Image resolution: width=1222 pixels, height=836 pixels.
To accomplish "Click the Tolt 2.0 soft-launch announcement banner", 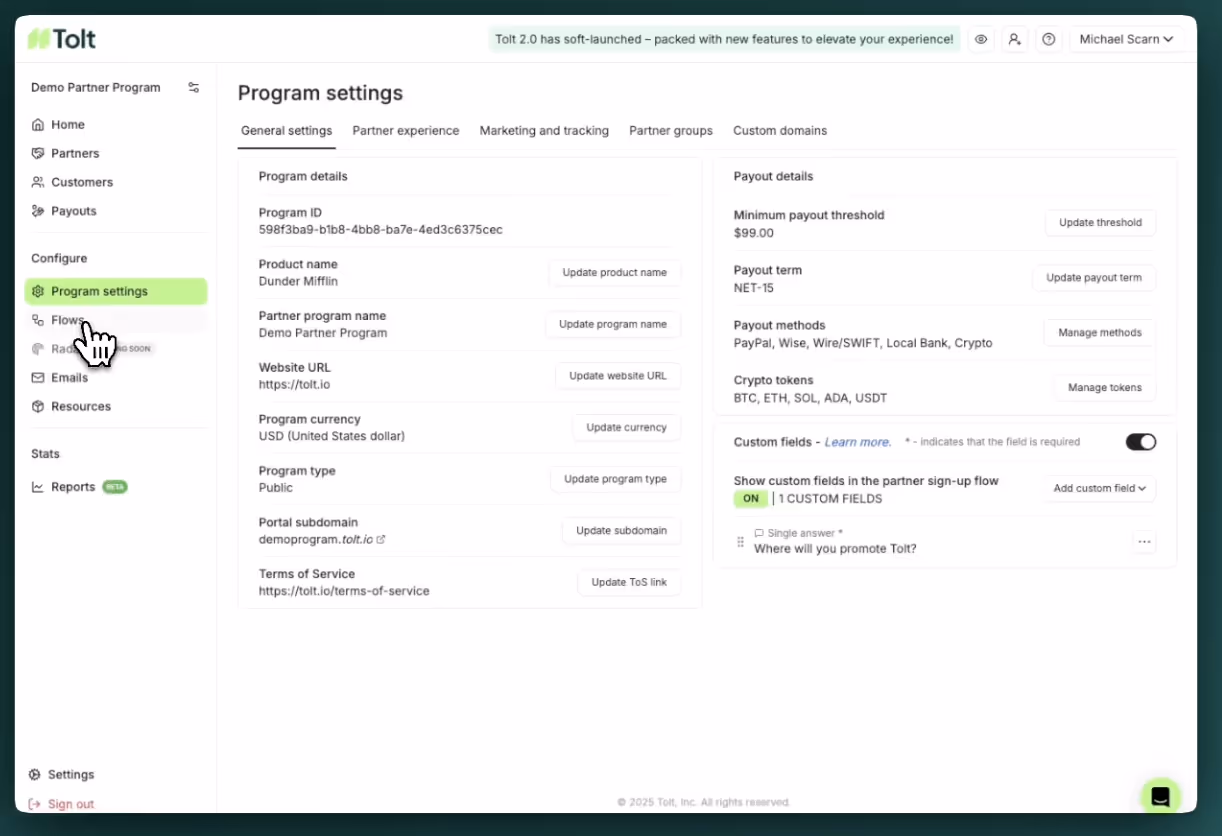I will (x=725, y=39).
